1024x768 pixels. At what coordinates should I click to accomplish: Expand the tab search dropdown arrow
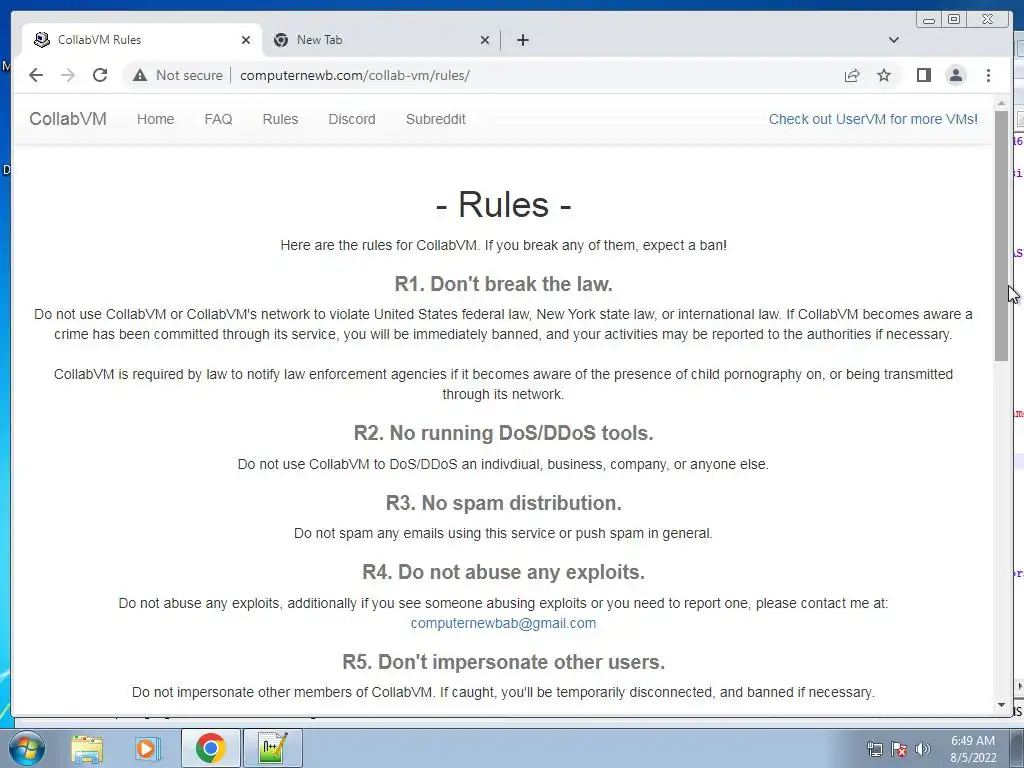point(893,40)
